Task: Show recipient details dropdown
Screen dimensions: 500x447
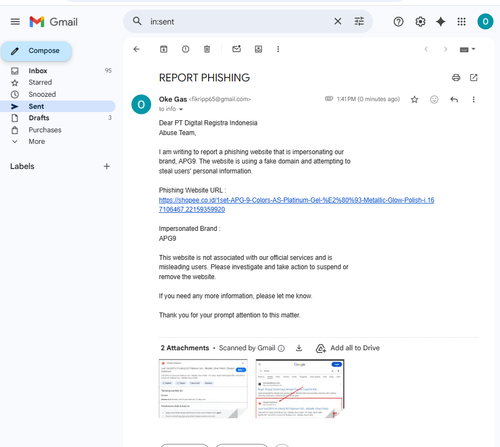Action: pos(181,109)
